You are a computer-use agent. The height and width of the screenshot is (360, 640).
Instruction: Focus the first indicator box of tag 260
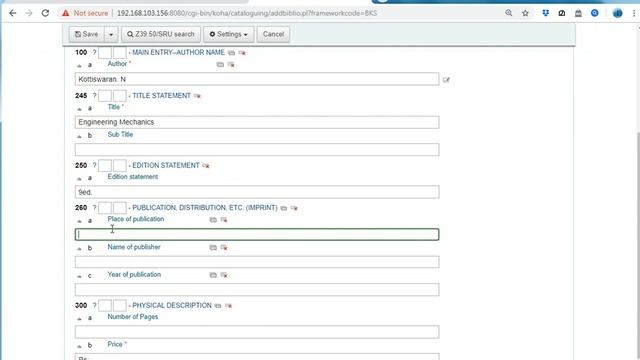point(105,208)
